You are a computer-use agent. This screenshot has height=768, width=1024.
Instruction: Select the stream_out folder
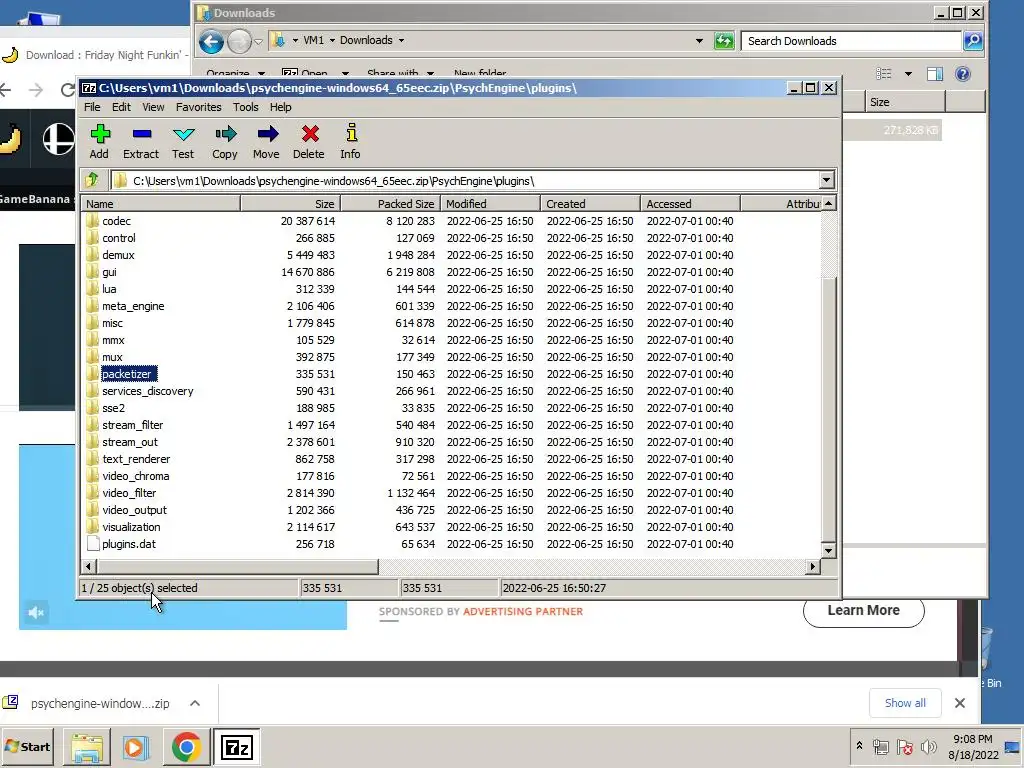click(x=130, y=442)
